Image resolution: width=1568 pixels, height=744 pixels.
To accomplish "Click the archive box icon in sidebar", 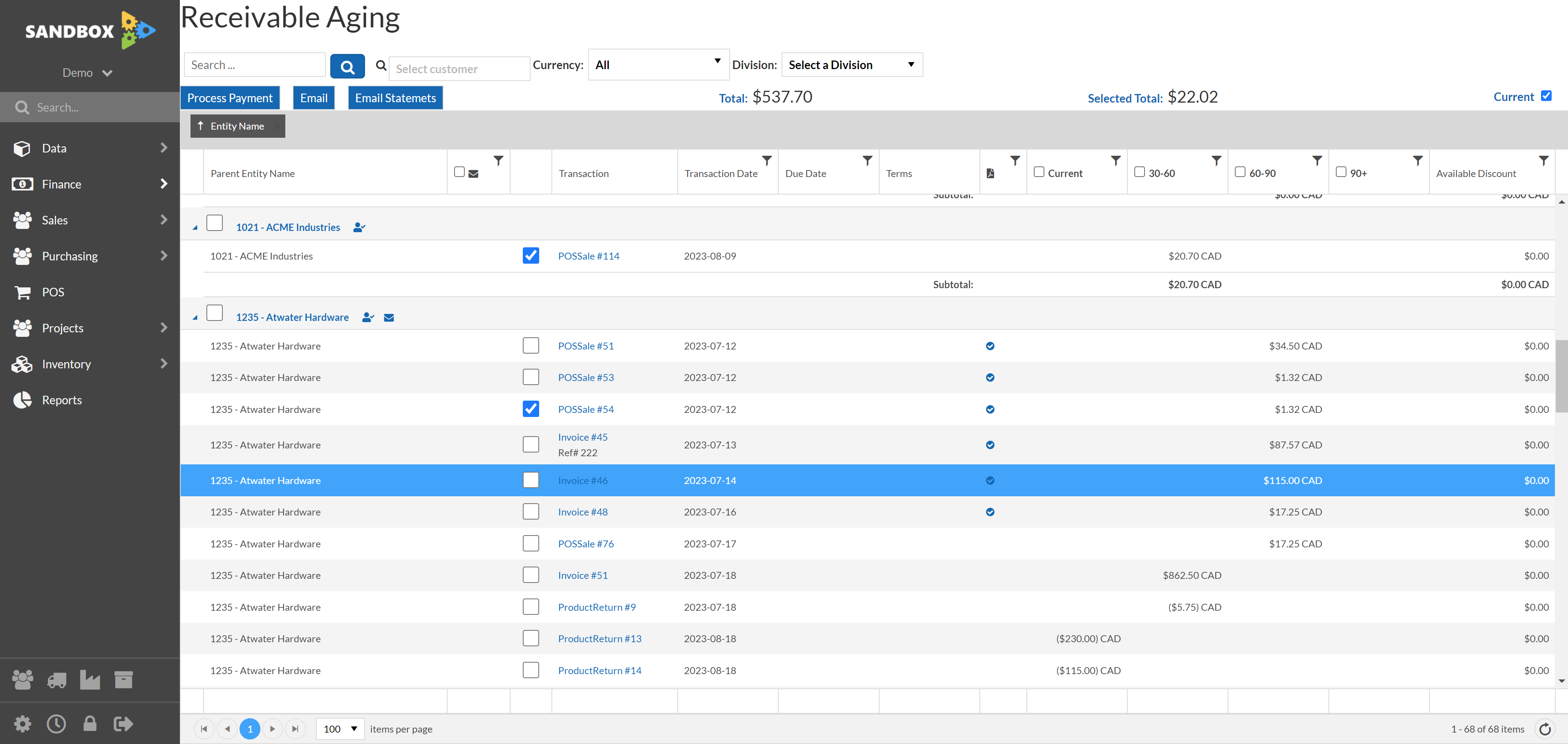I will tap(123, 680).
